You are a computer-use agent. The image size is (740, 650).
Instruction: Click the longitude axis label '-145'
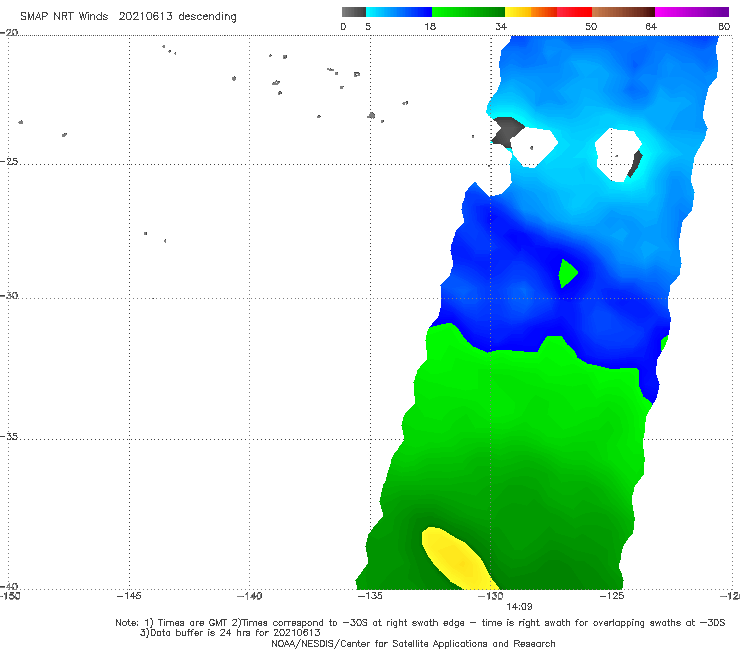pos(129,596)
